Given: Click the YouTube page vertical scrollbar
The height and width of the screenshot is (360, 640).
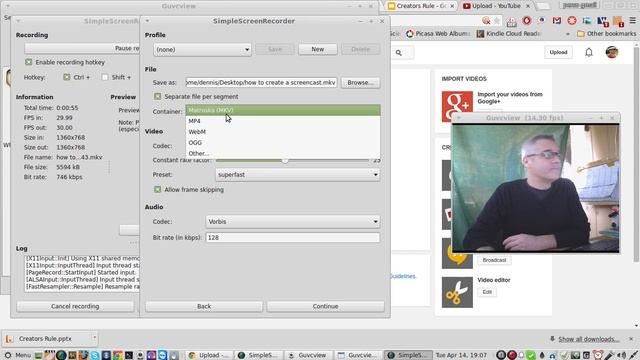Looking at the screenshot, I should pos(636,155).
